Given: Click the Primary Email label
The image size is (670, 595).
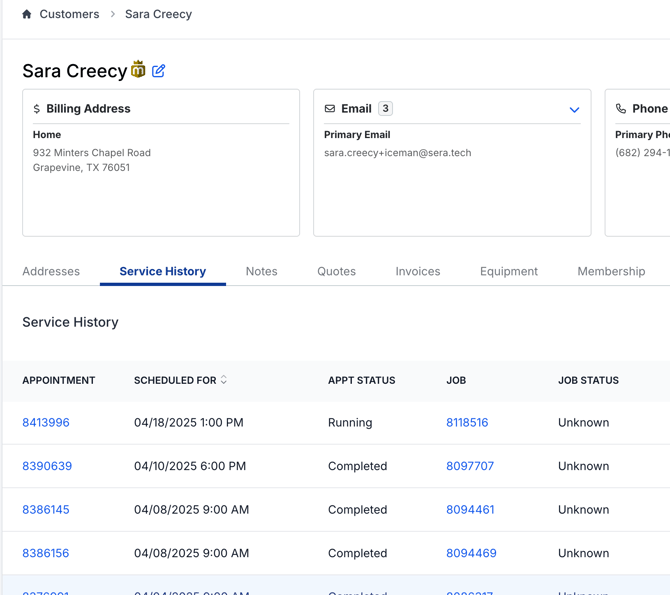Looking at the screenshot, I should pos(357,135).
